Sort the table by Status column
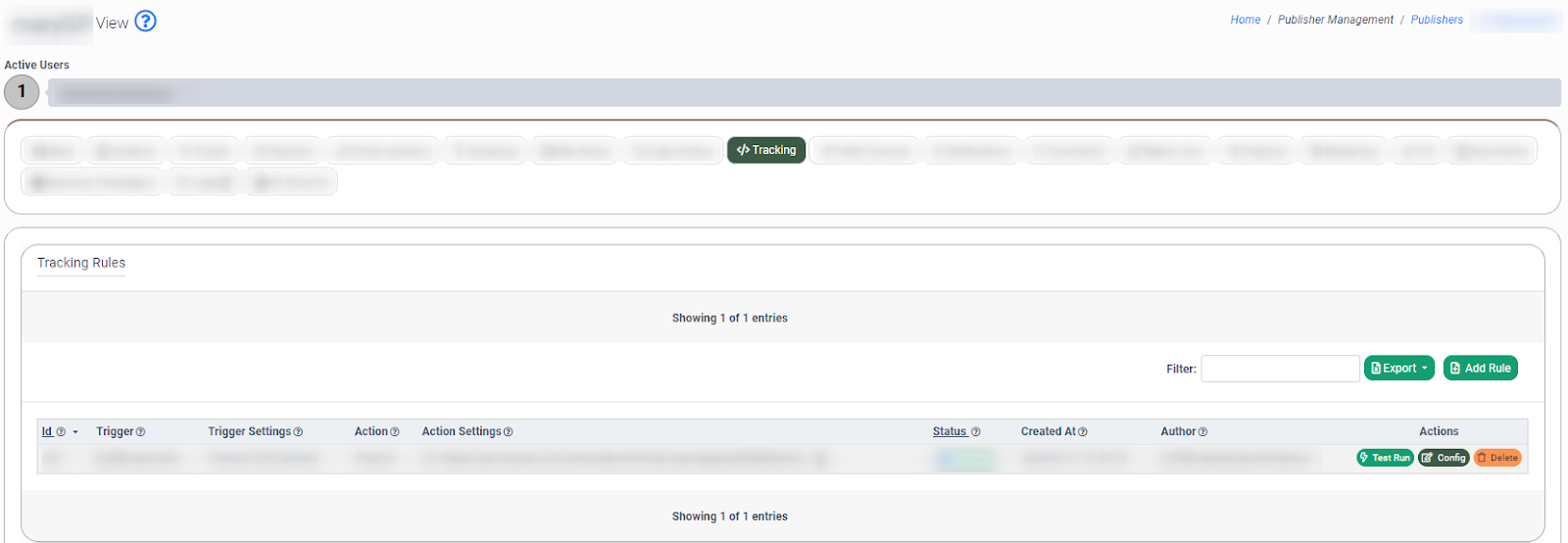This screenshot has height=543, width=1568. [x=949, y=431]
